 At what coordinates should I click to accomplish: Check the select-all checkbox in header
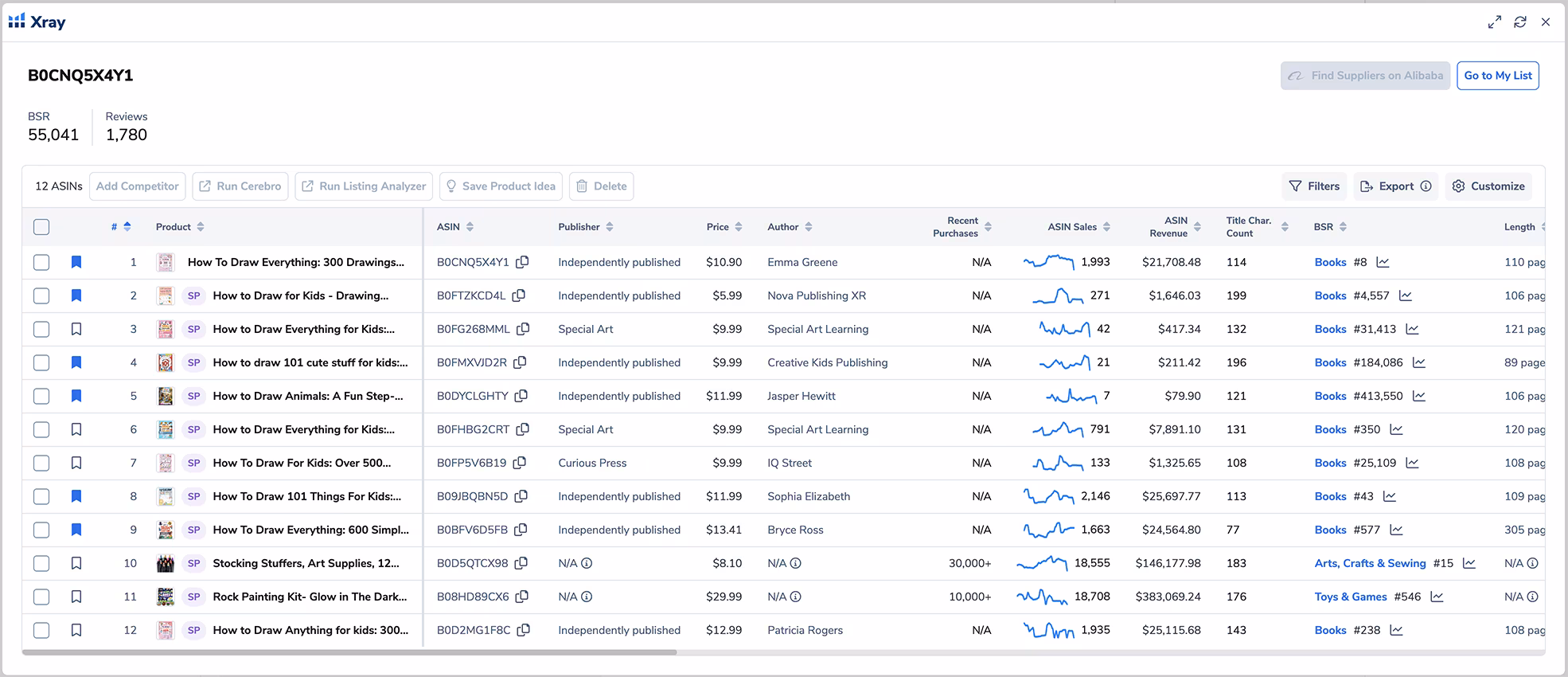tap(41, 227)
